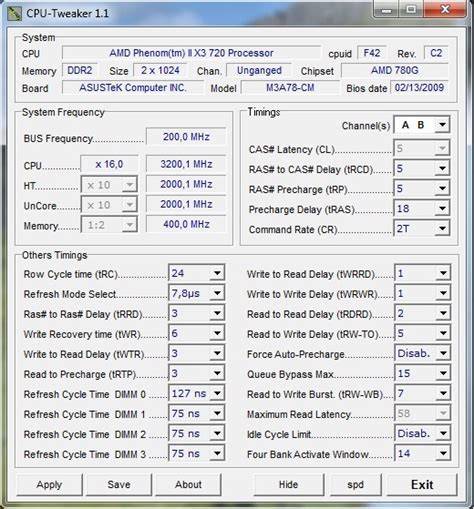The image size is (474, 509).
Task: Click the ASUSTeK Computer INC. board value
Action: click(133, 88)
